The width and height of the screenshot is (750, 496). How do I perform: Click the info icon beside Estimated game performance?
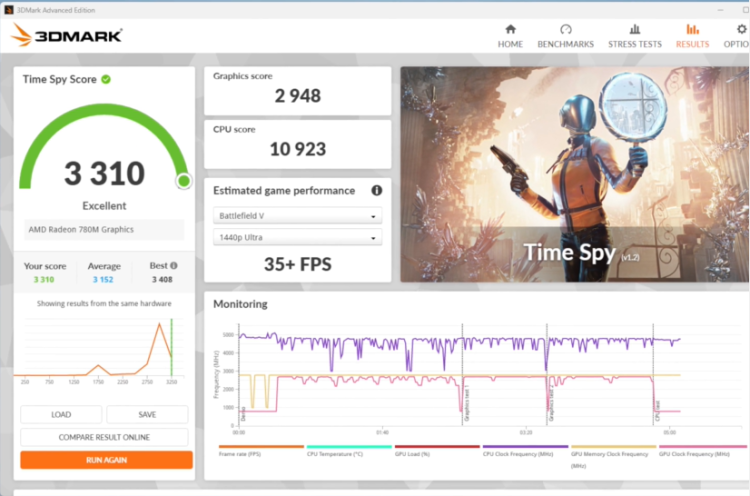[x=377, y=190]
